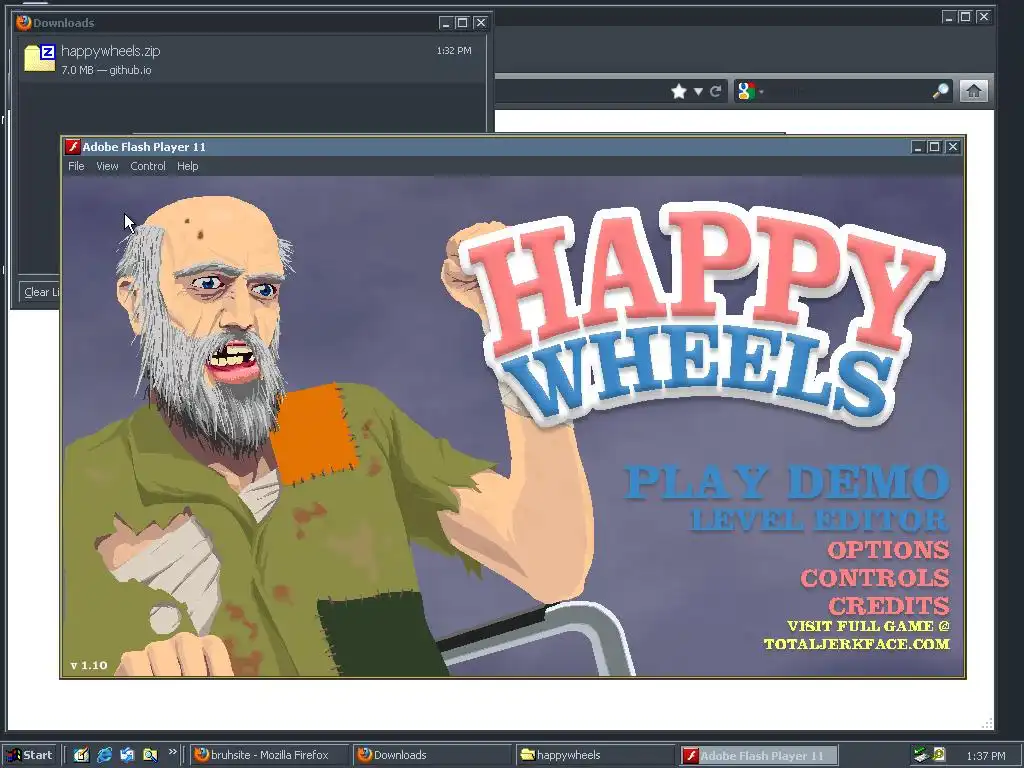Screen dimensions: 1024x768
Task: Expand the Firefox URL history dropdown arrow
Action: click(698, 91)
